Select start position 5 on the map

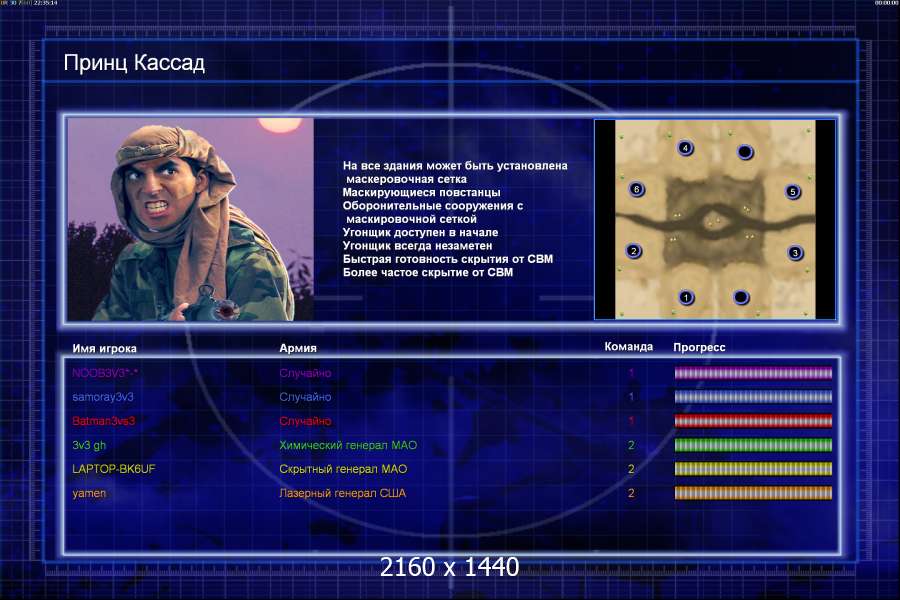[x=793, y=192]
